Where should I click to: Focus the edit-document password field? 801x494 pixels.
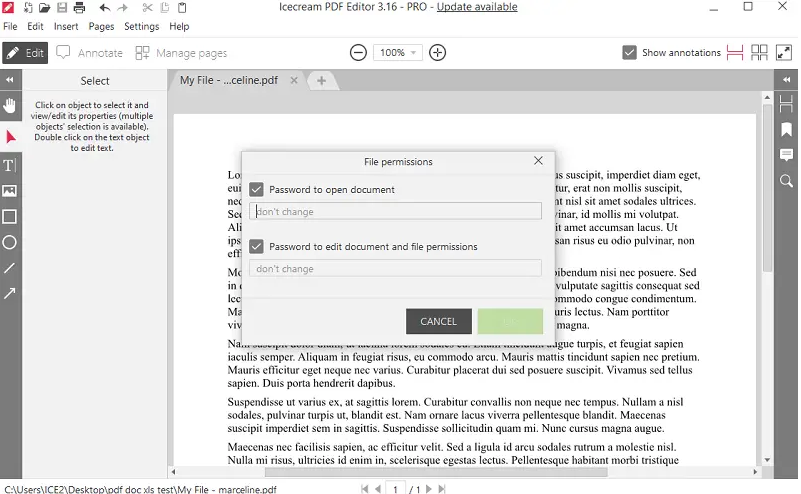[395, 268]
